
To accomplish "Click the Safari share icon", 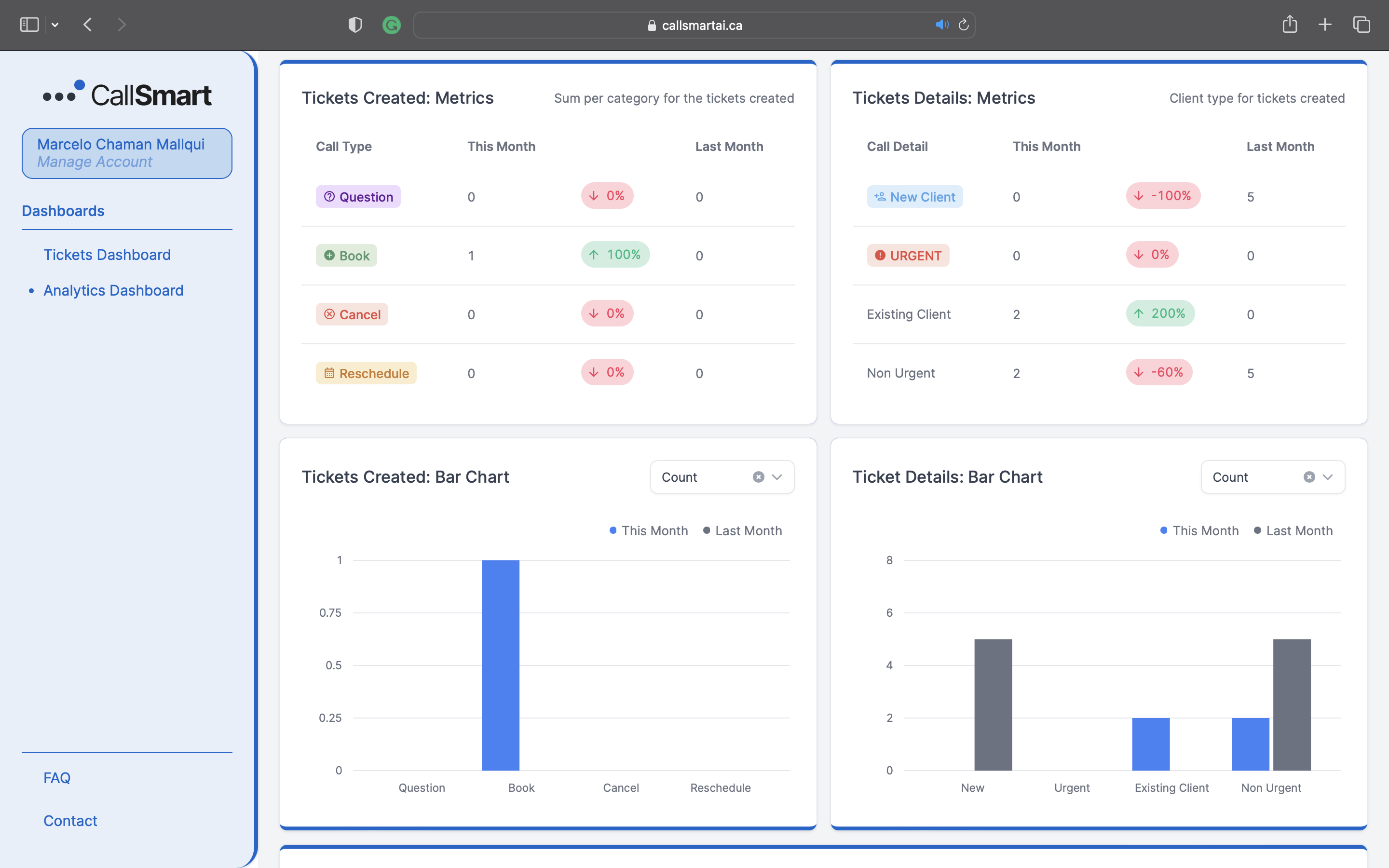I will pyautogui.click(x=1290, y=25).
